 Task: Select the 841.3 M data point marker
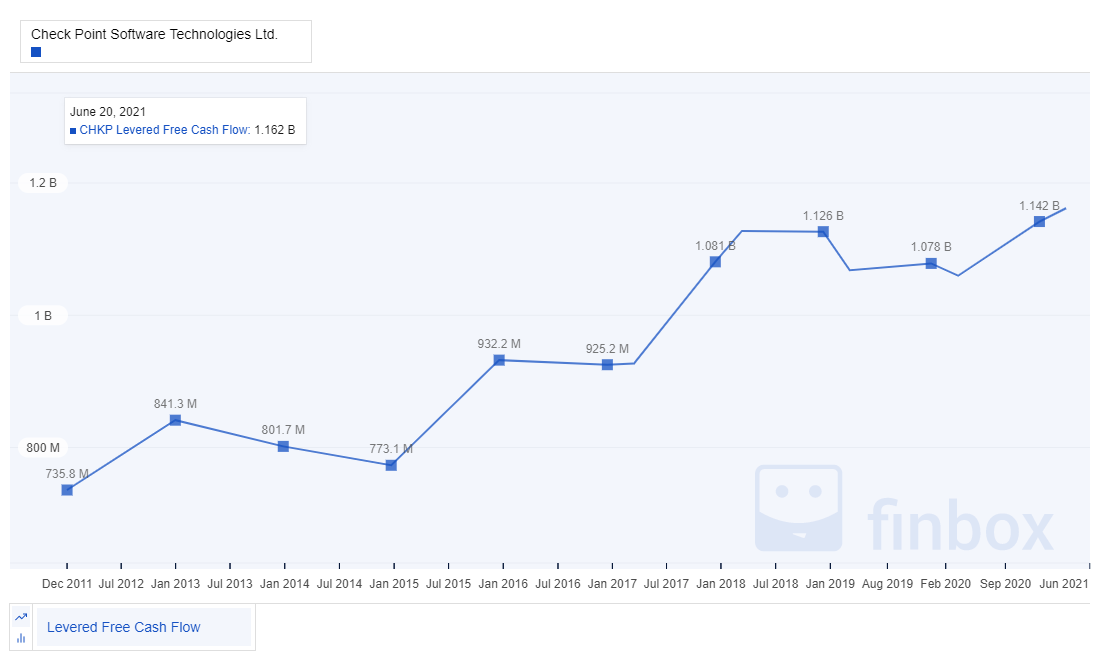pos(175,420)
